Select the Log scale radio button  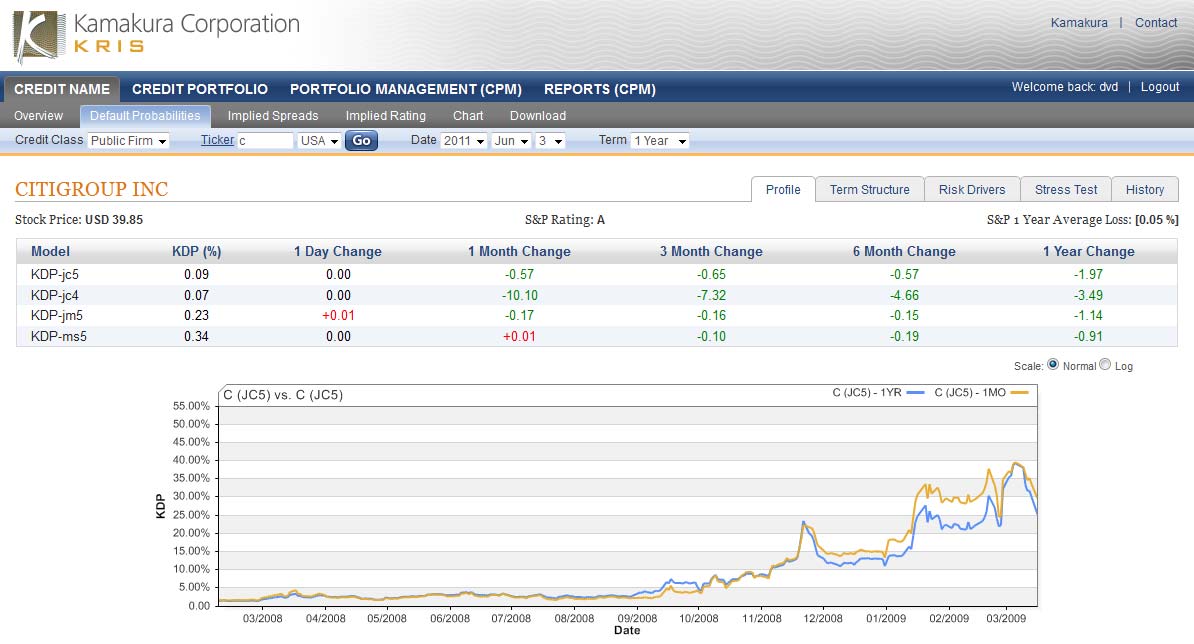(x=1105, y=365)
